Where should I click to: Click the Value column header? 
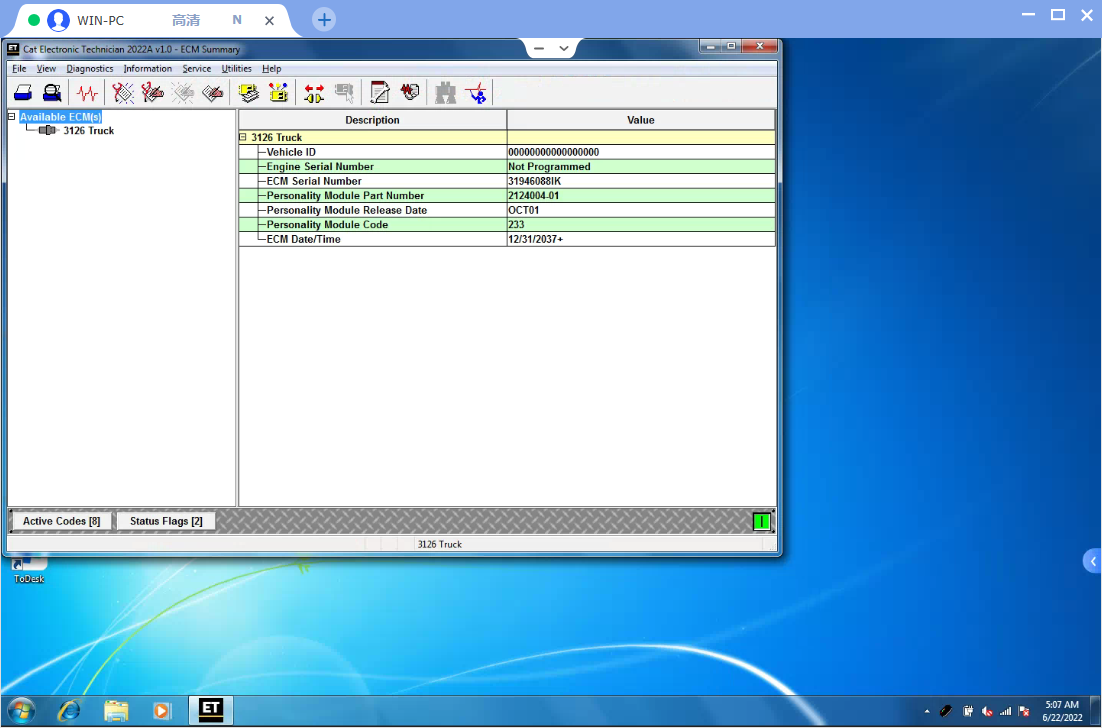point(641,119)
